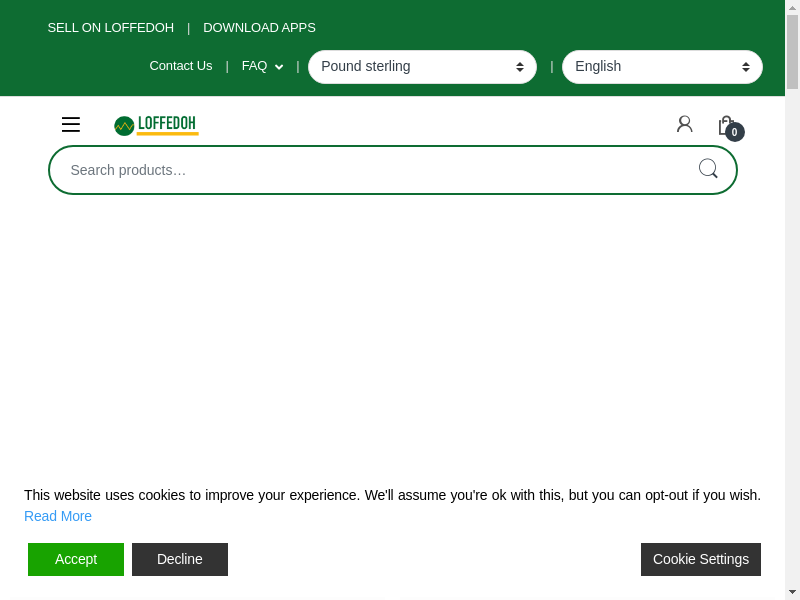Click the search magnifier icon
Viewport: 800px width, 600px height.
click(708, 169)
